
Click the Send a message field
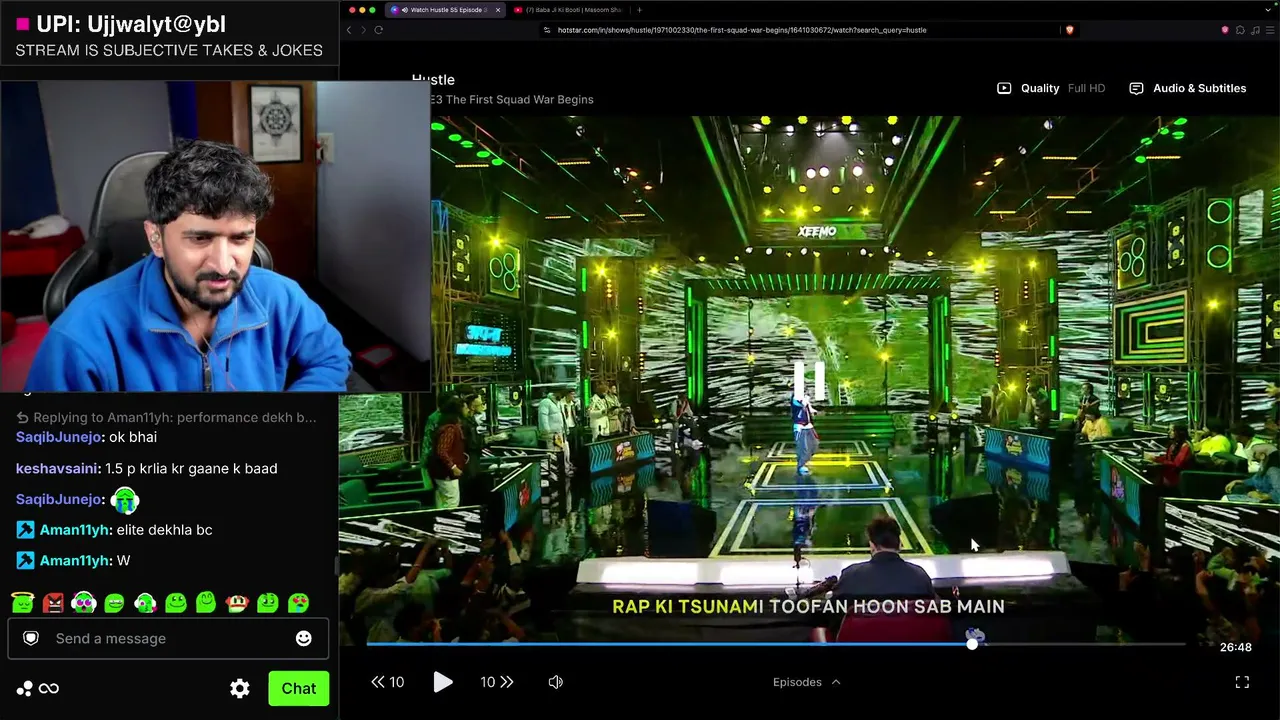(168, 638)
